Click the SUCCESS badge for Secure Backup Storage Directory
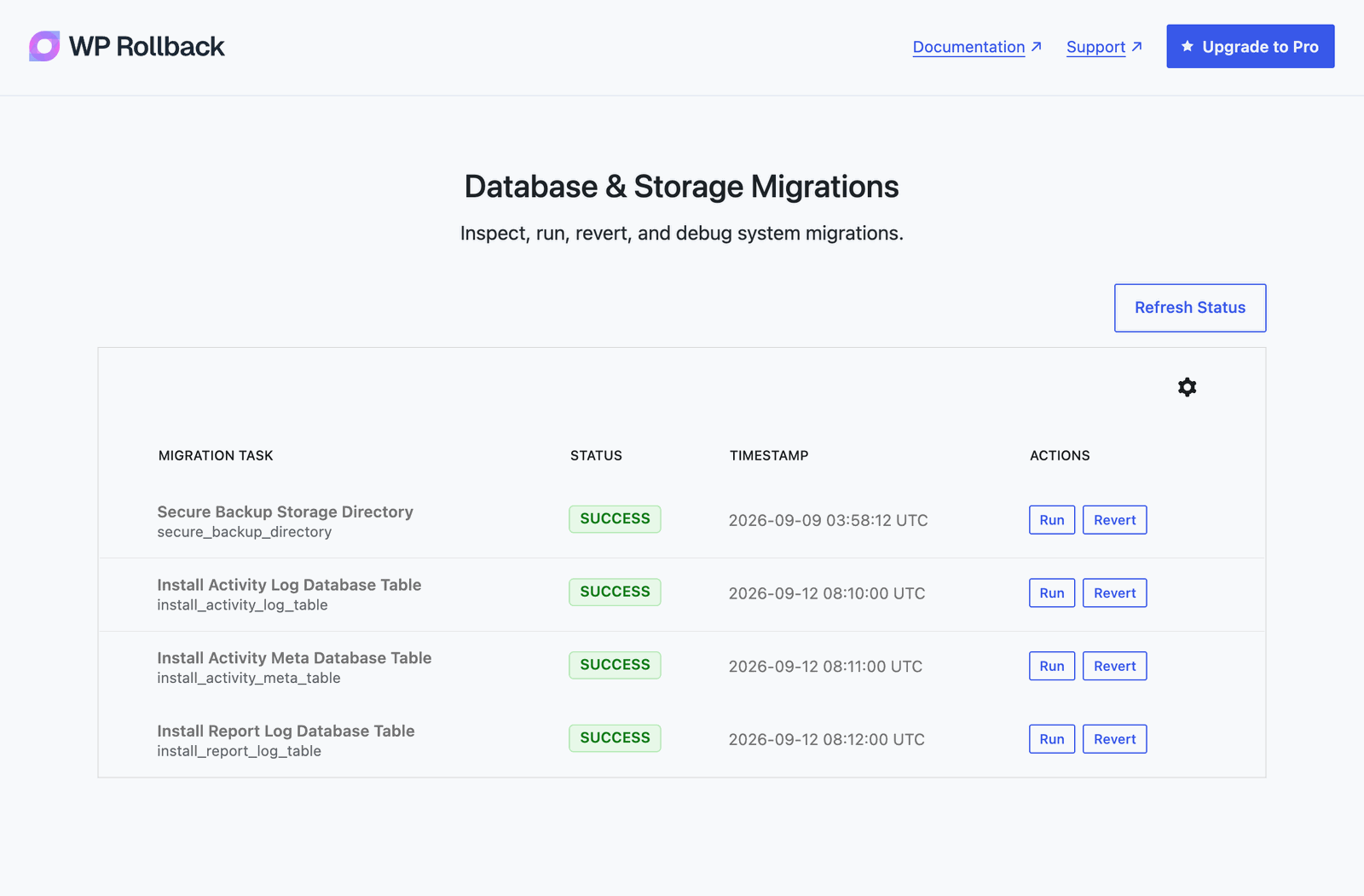 [x=615, y=519]
